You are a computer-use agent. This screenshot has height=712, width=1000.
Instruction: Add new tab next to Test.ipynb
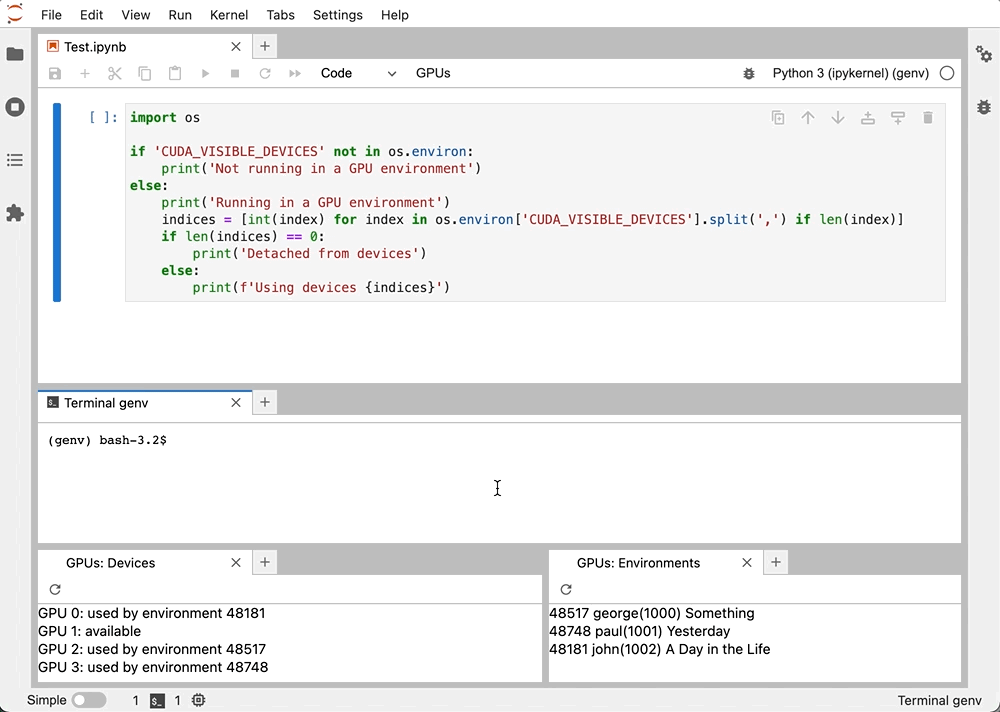265,46
